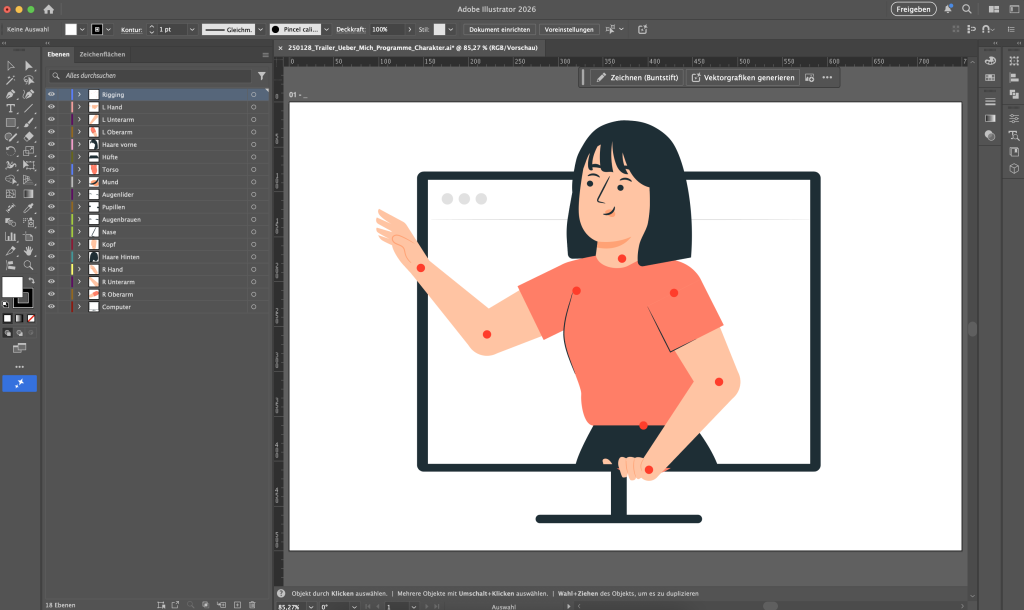The image size is (1024, 610).
Task: Expand the Kopf layer
Action: click(79, 244)
